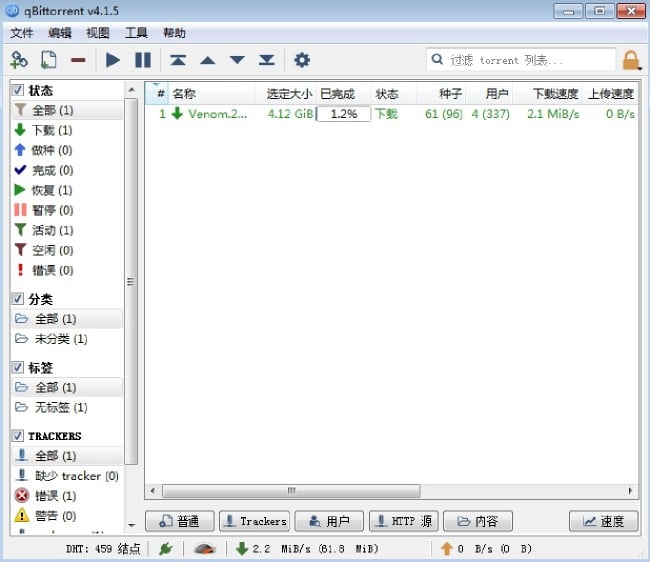
Task: Sort by 名称 column header
Action: point(212,94)
